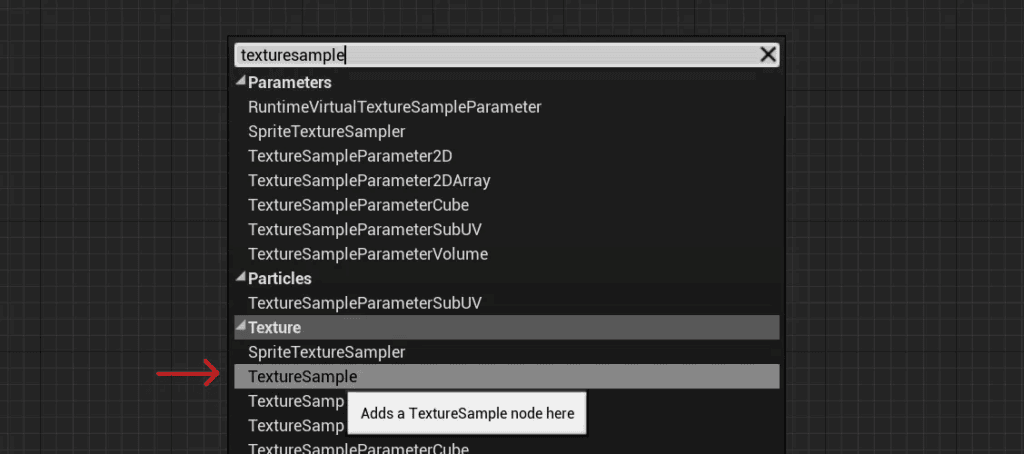Choose SpriteTextureSampler under Parameters
Image resolution: width=1024 pixels, height=454 pixels.
pyautogui.click(x=327, y=132)
